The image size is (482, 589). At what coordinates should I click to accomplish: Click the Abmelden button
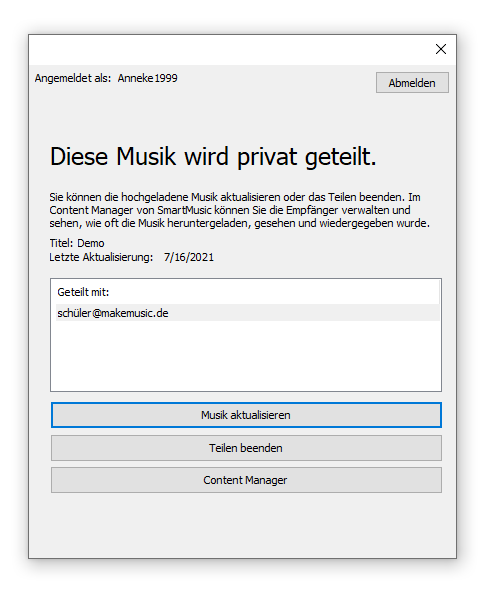point(412,83)
